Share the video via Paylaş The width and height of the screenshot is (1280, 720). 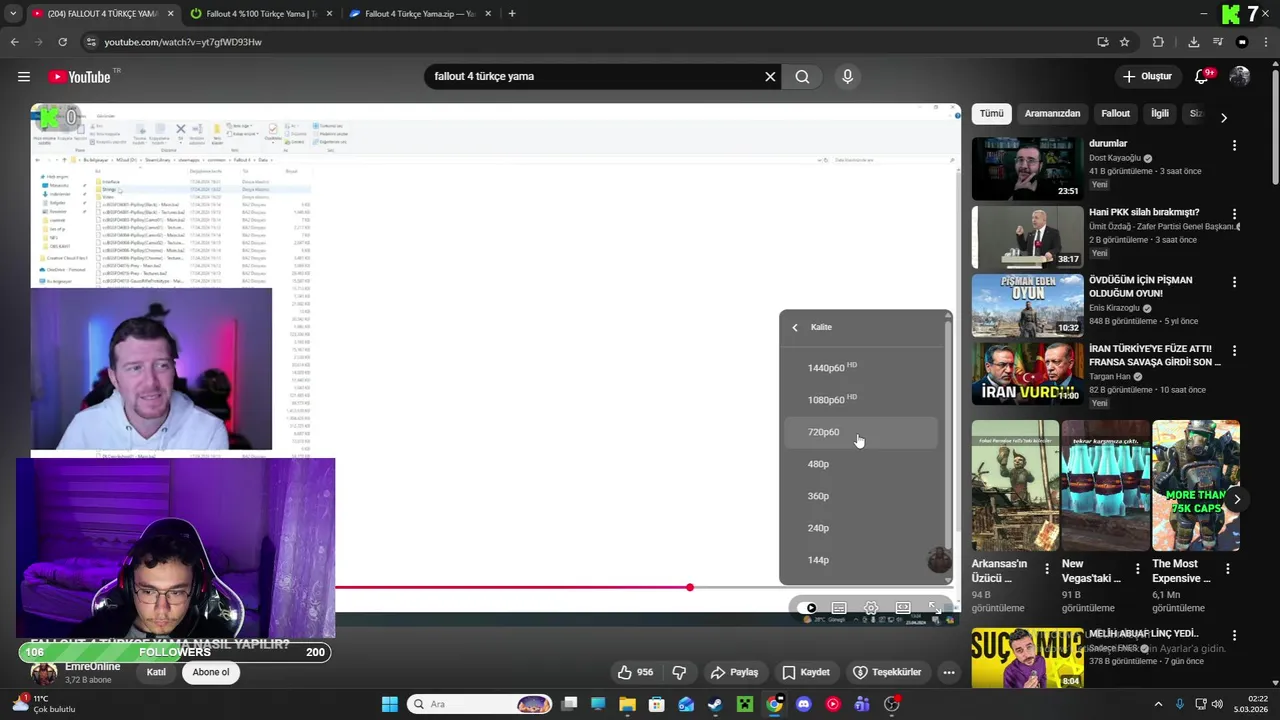pyautogui.click(x=734, y=672)
